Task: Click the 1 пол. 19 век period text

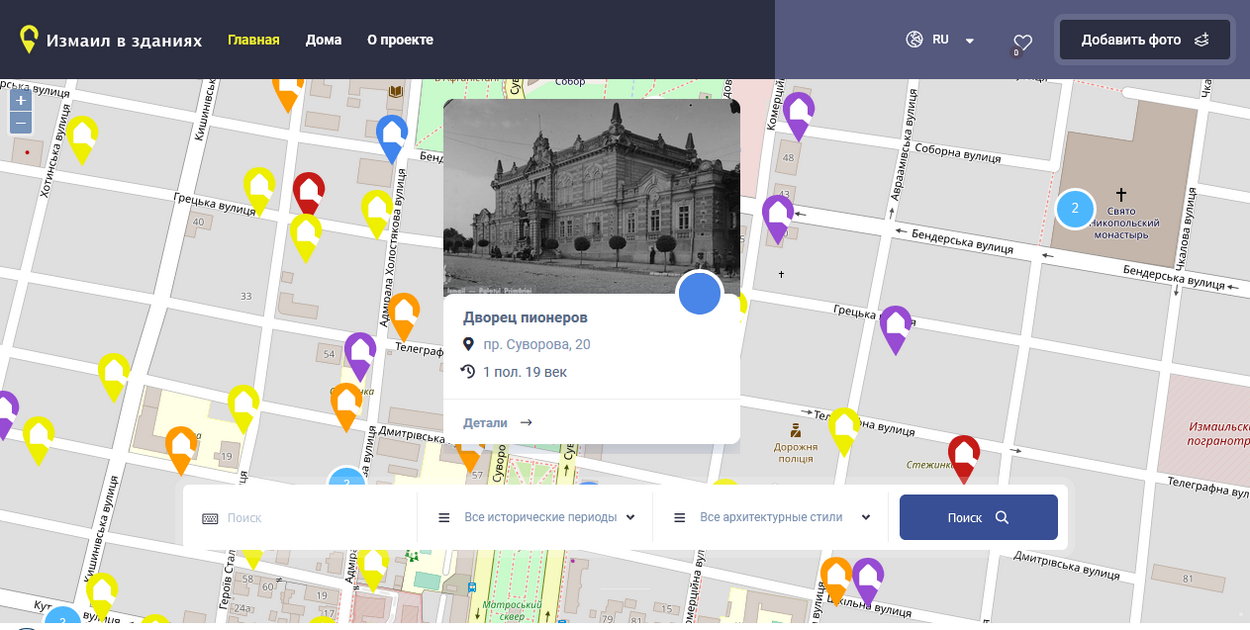Action: pyautogui.click(x=525, y=372)
